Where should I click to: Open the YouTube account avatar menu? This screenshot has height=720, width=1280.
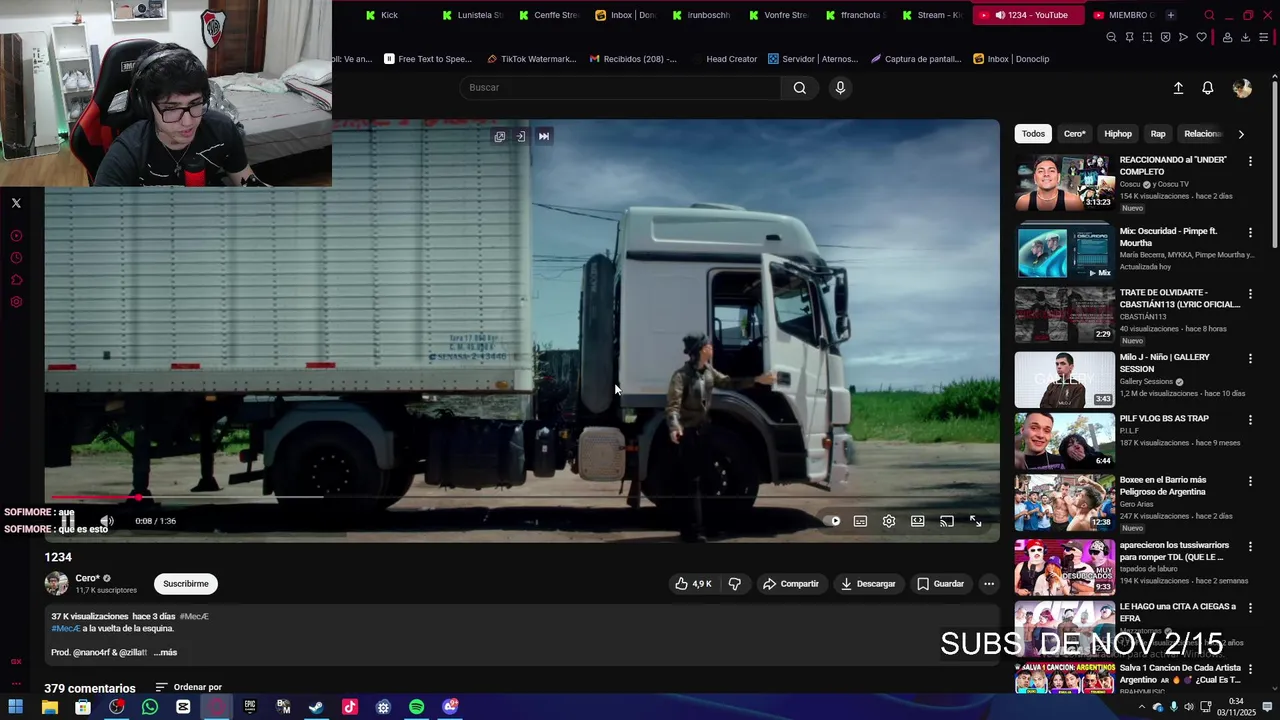point(1242,88)
